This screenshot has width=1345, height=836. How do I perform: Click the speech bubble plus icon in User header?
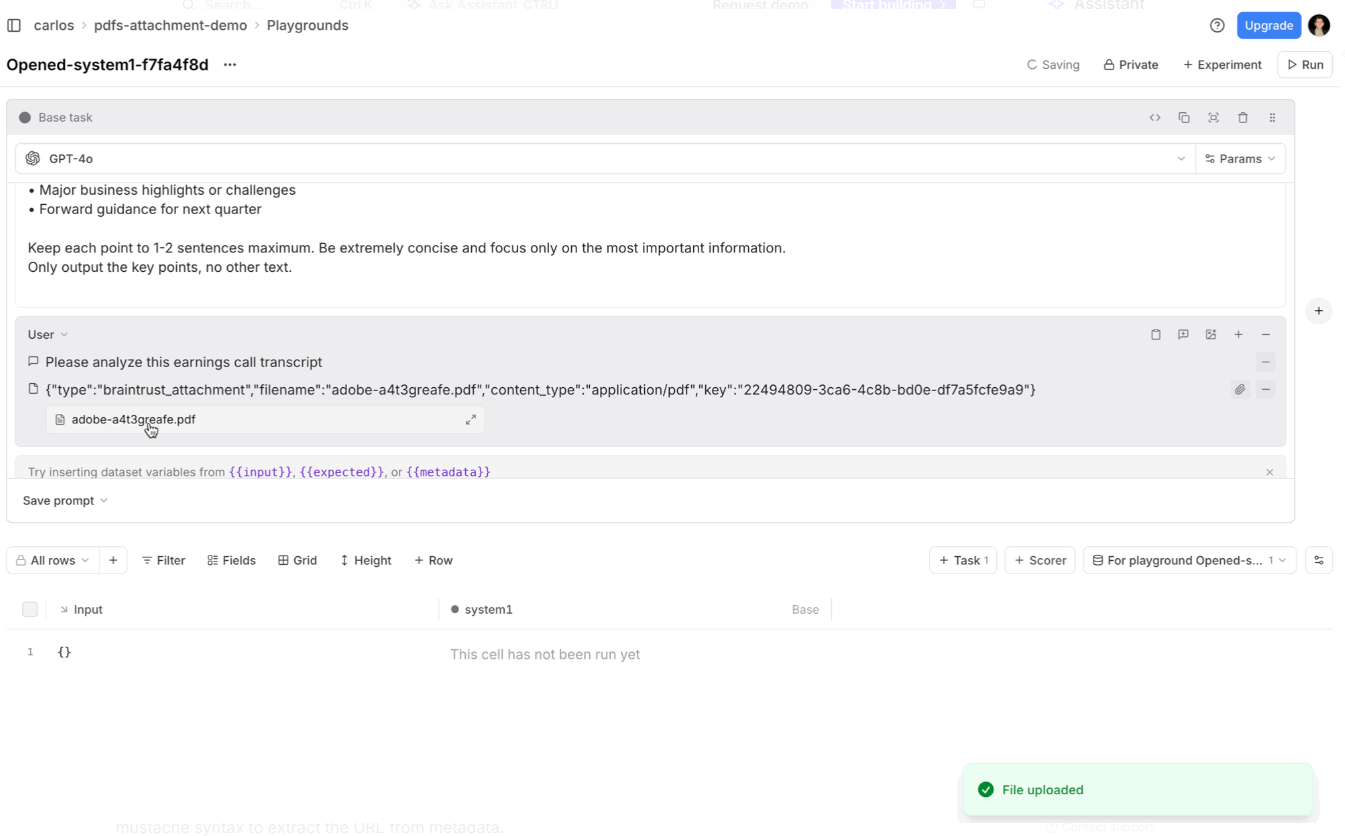(x=1183, y=335)
